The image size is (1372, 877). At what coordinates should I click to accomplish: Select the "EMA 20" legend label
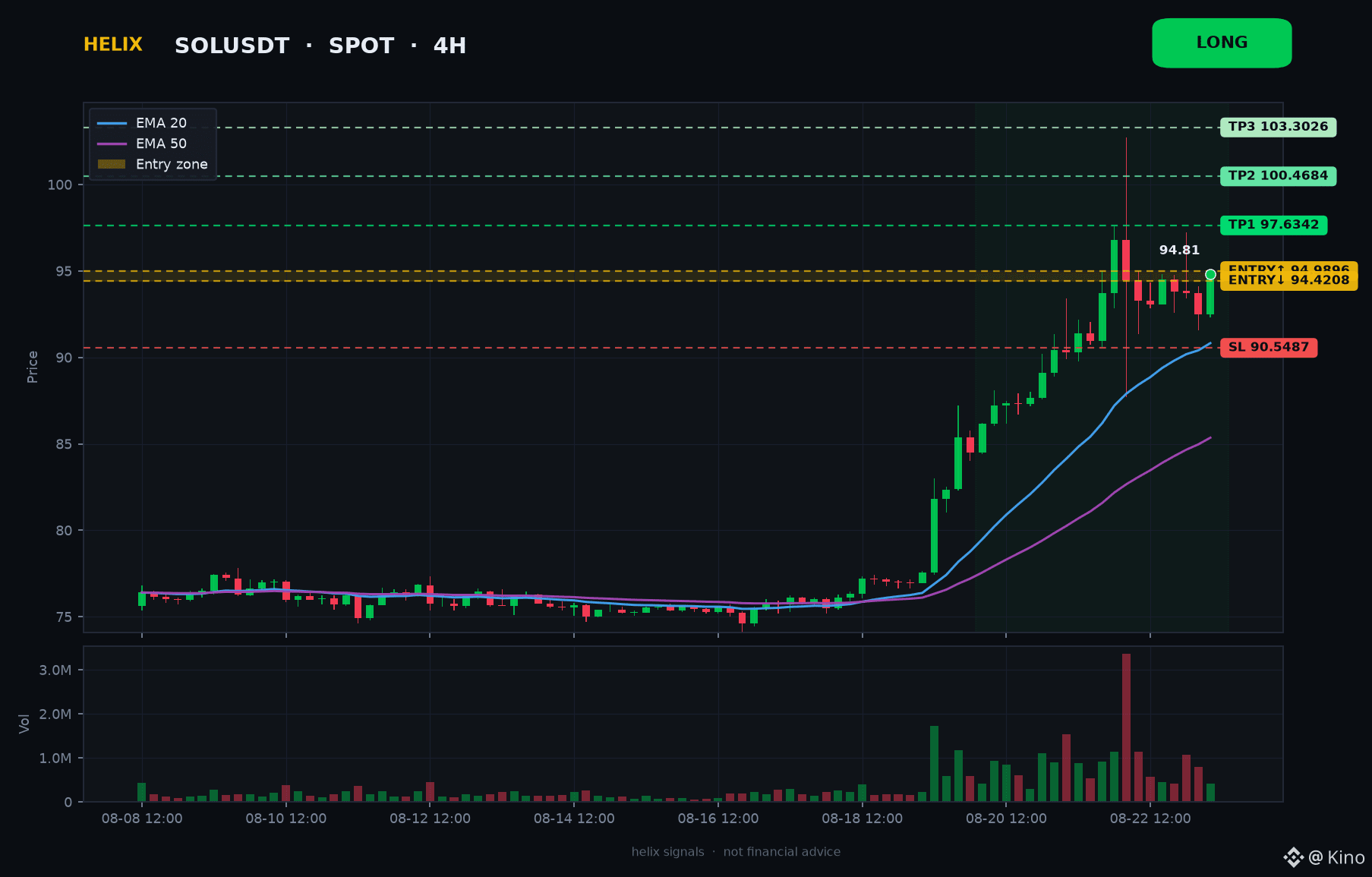coord(161,123)
